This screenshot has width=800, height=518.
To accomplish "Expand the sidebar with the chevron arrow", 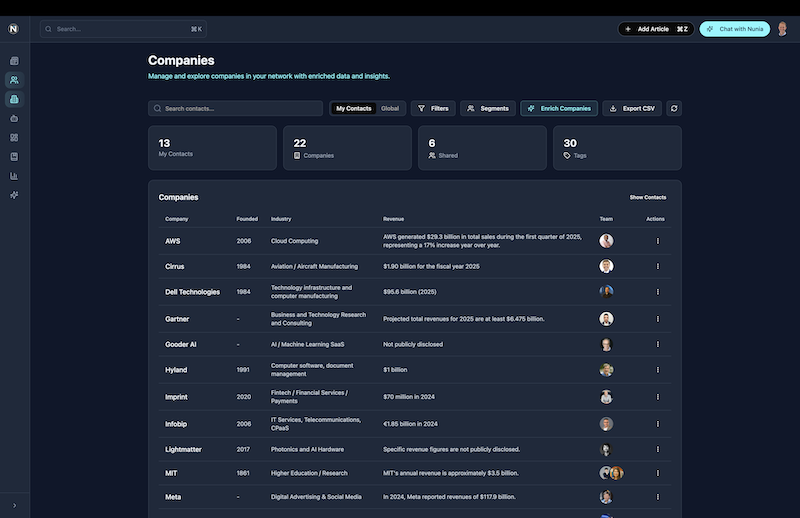I will coord(14,505).
